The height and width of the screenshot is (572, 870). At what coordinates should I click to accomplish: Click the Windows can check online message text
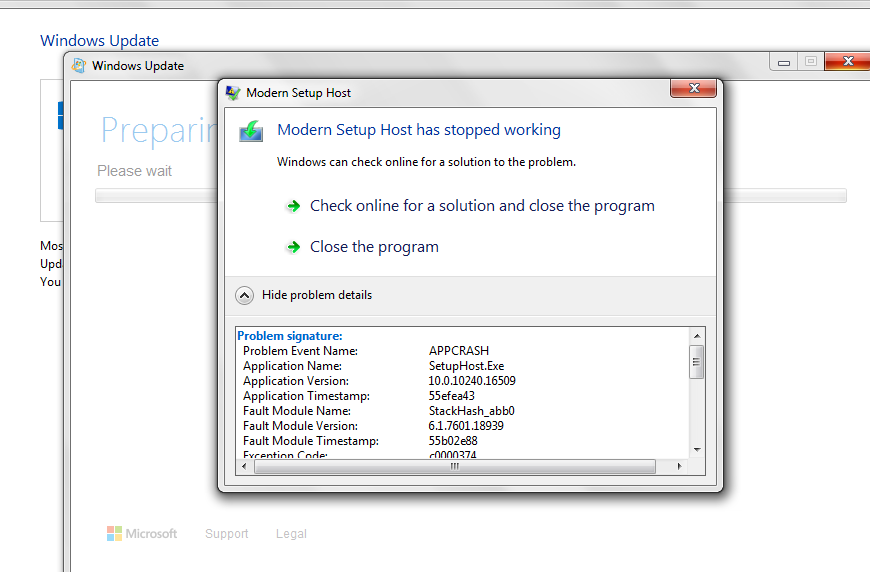426,162
